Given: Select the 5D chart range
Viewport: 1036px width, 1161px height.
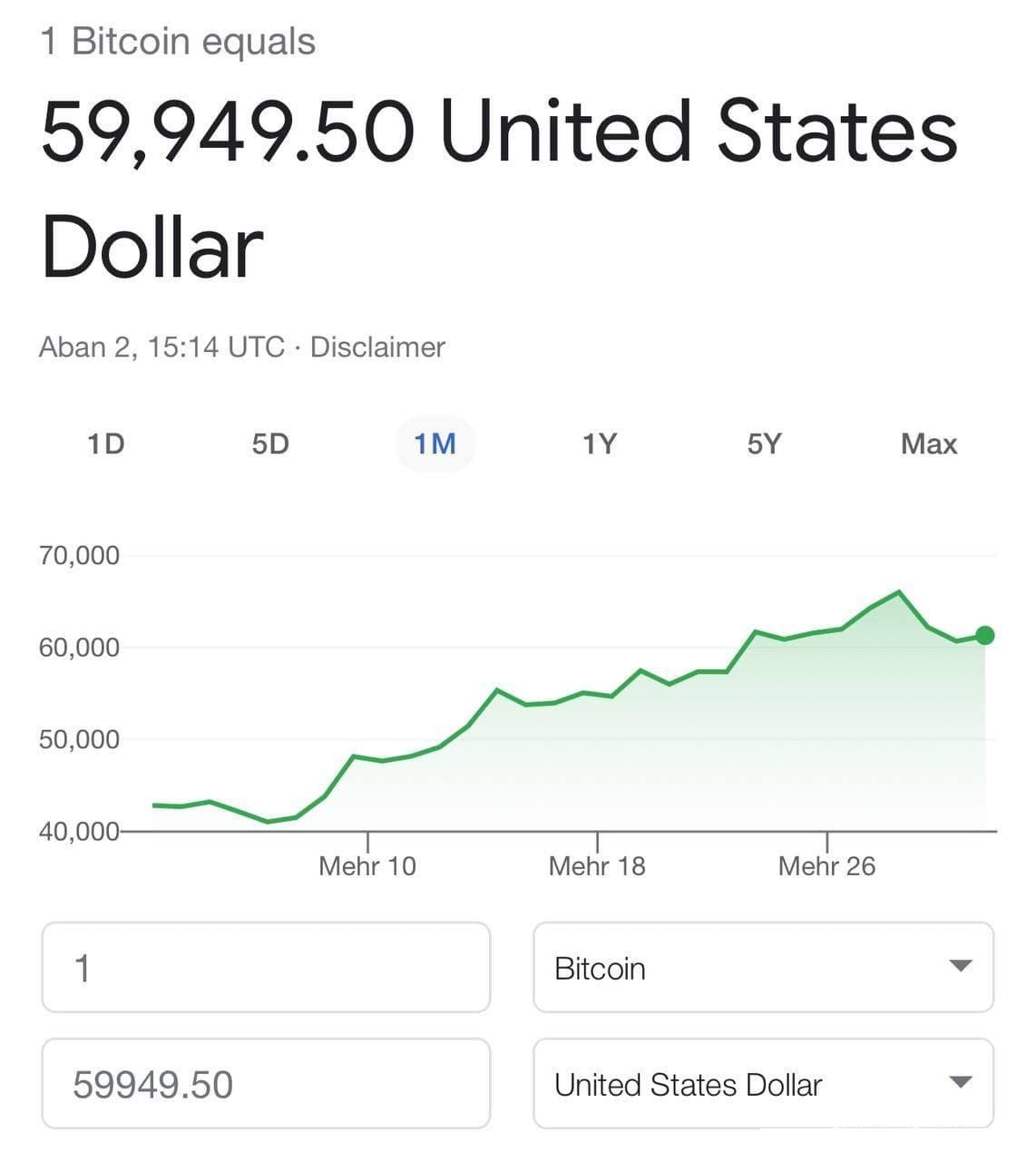Looking at the screenshot, I should click(270, 444).
